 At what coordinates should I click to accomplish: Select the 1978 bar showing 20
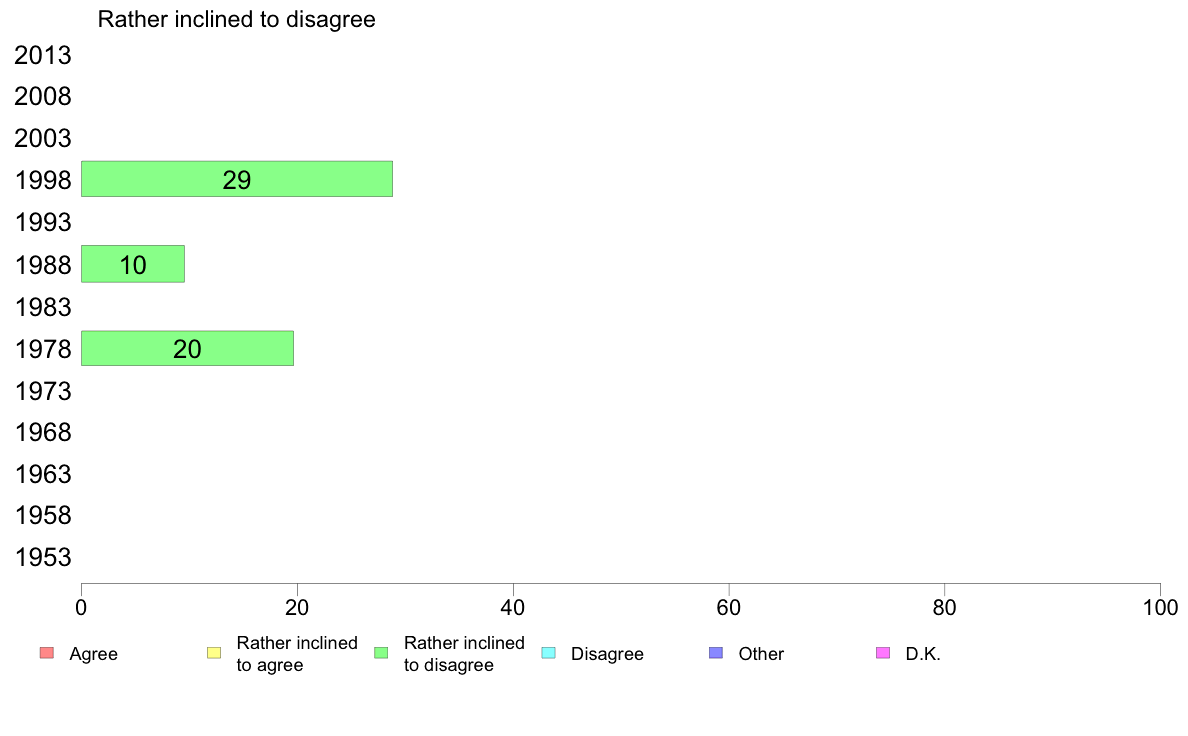pyautogui.click(x=187, y=349)
